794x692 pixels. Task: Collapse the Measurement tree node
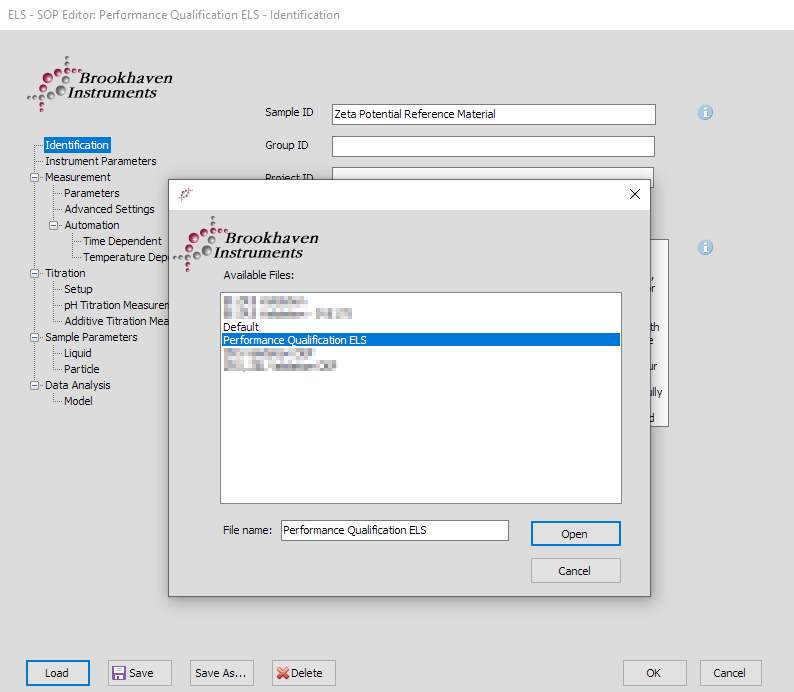35,177
